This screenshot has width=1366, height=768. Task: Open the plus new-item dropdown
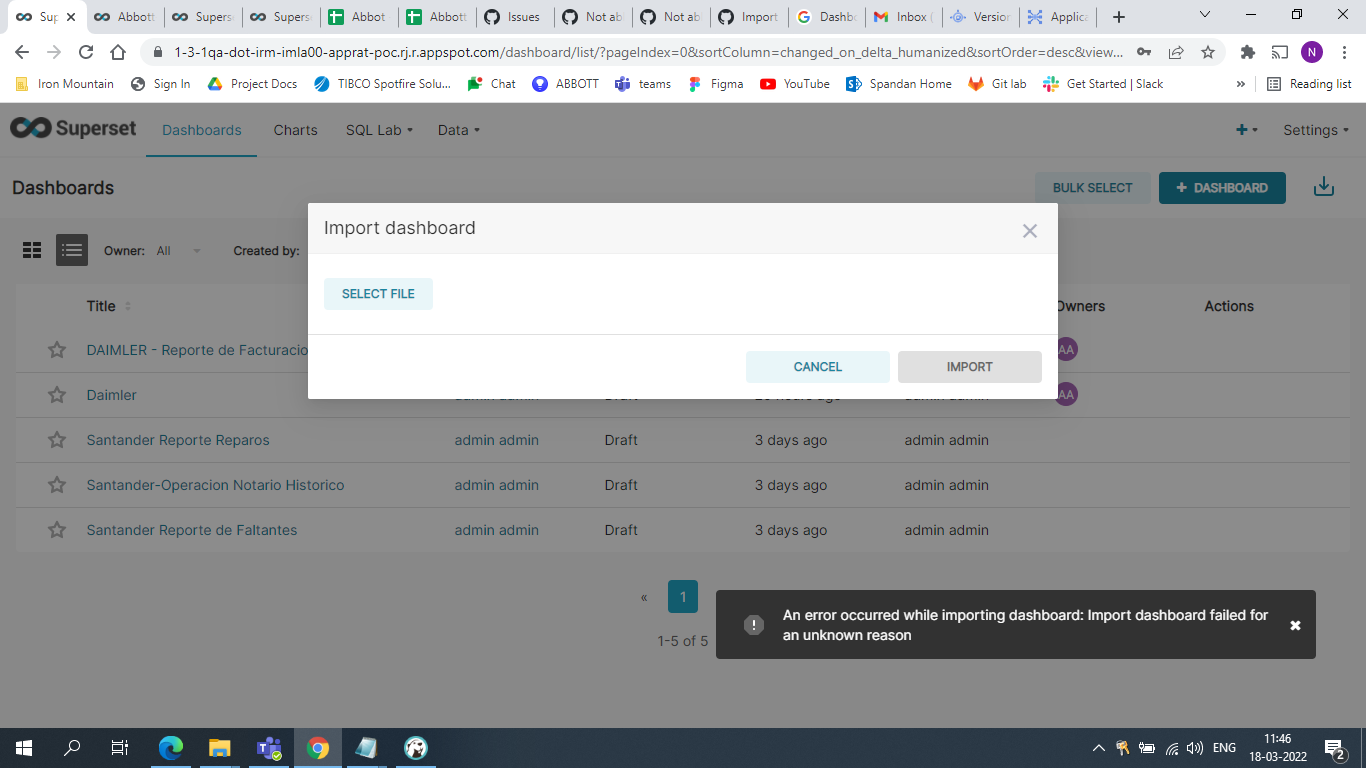point(1247,130)
